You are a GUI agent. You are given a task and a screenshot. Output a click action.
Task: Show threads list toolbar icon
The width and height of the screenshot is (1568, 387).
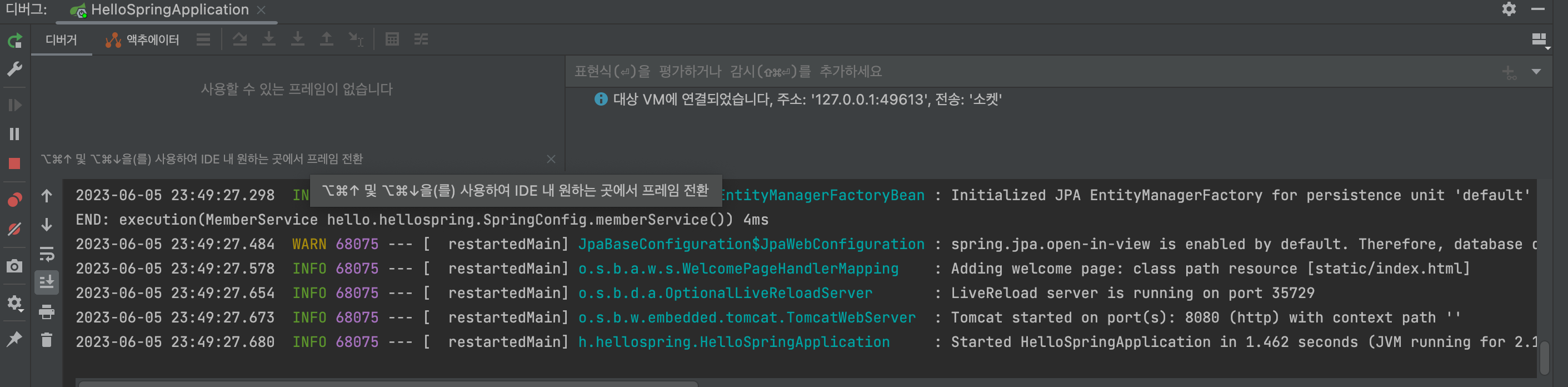[x=203, y=39]
